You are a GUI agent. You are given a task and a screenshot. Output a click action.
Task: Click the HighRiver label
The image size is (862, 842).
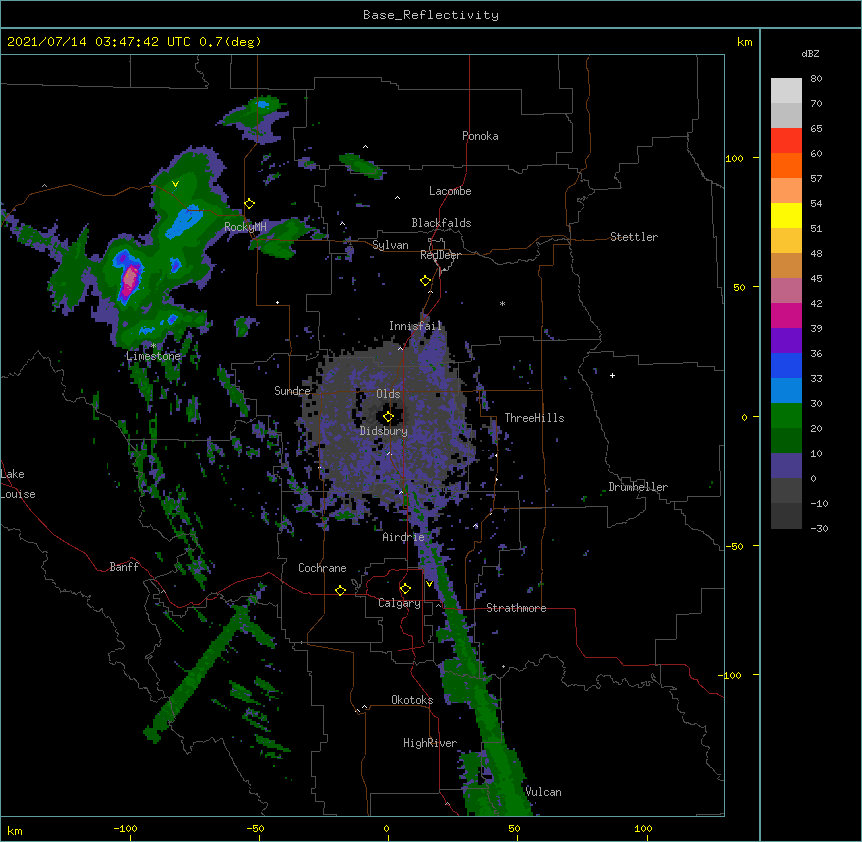[430, 743]
